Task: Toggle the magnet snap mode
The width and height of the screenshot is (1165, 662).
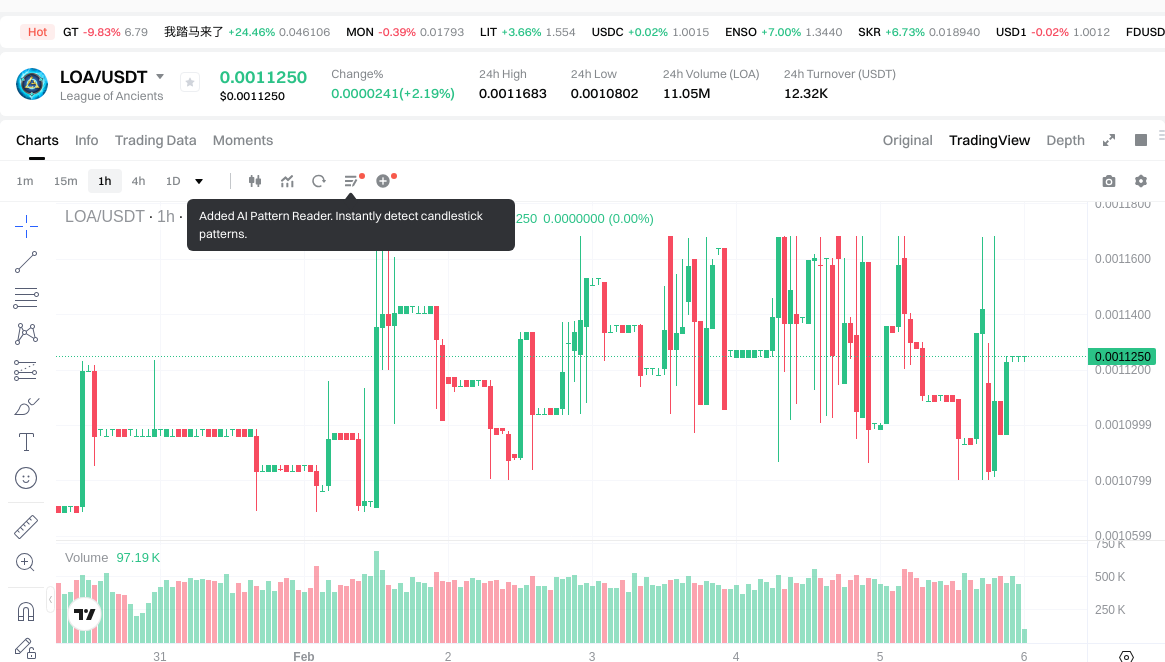Action: coord(26,610)
